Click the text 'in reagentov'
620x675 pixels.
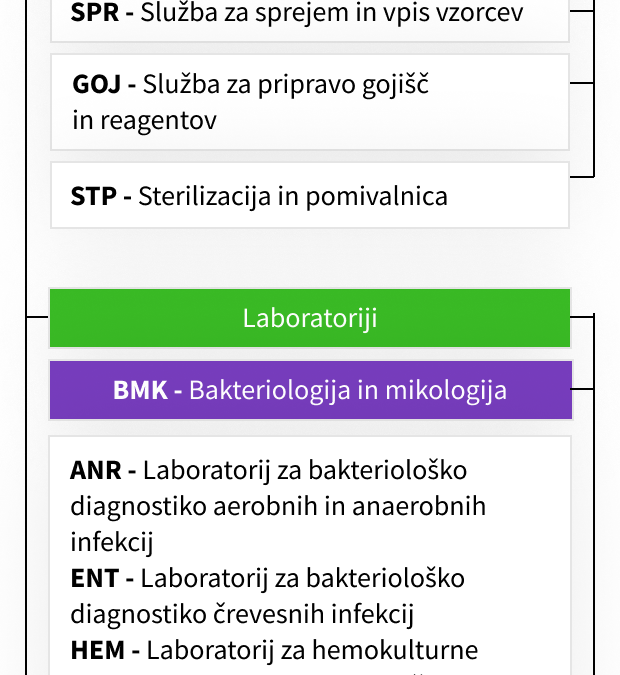coord(144,120)
